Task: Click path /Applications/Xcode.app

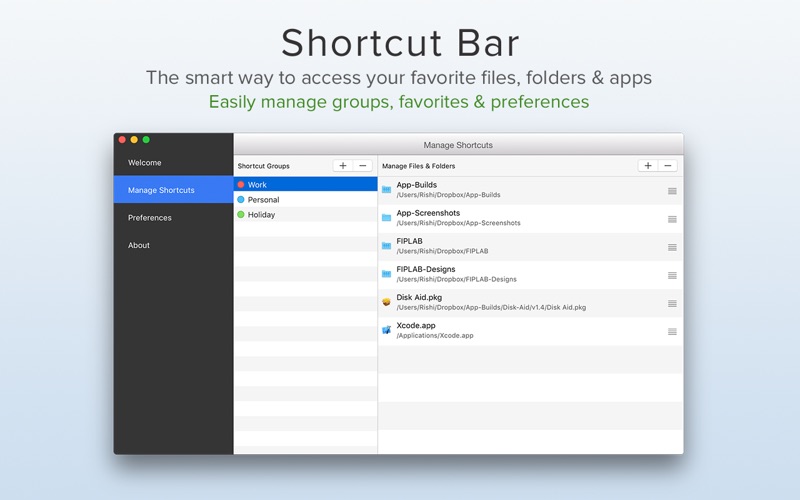Action: (x=435, y=335)
